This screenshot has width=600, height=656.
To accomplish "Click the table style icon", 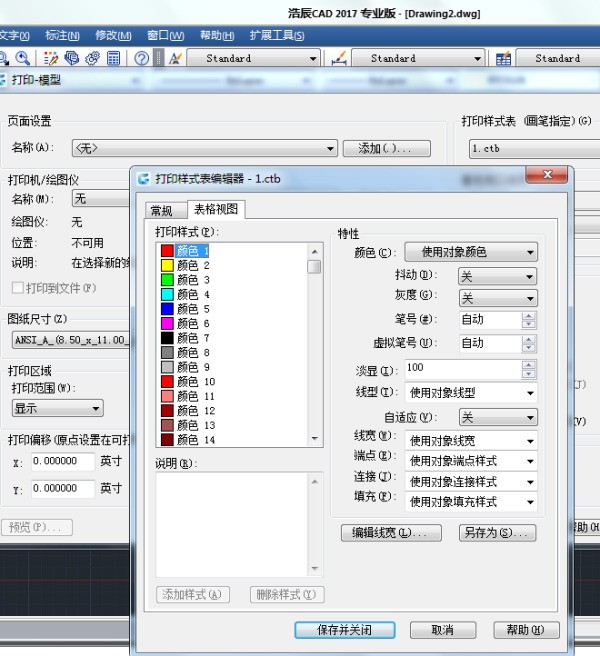I will (x=503, y=58).
